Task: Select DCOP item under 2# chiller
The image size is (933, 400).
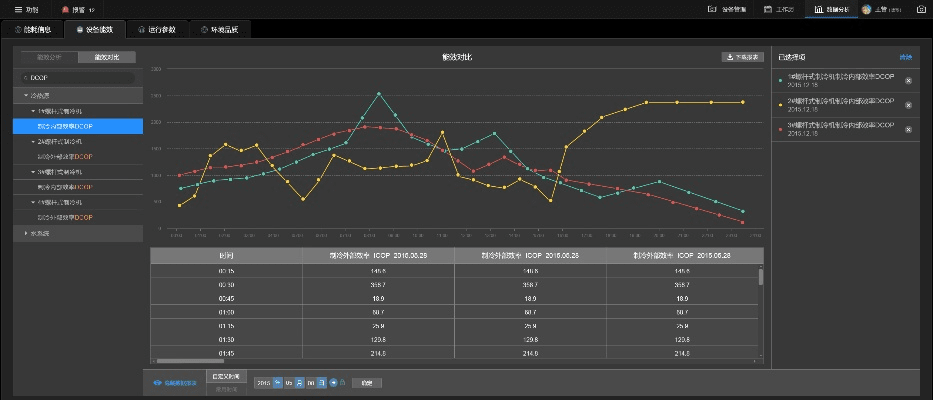Action: click(66, 157)
